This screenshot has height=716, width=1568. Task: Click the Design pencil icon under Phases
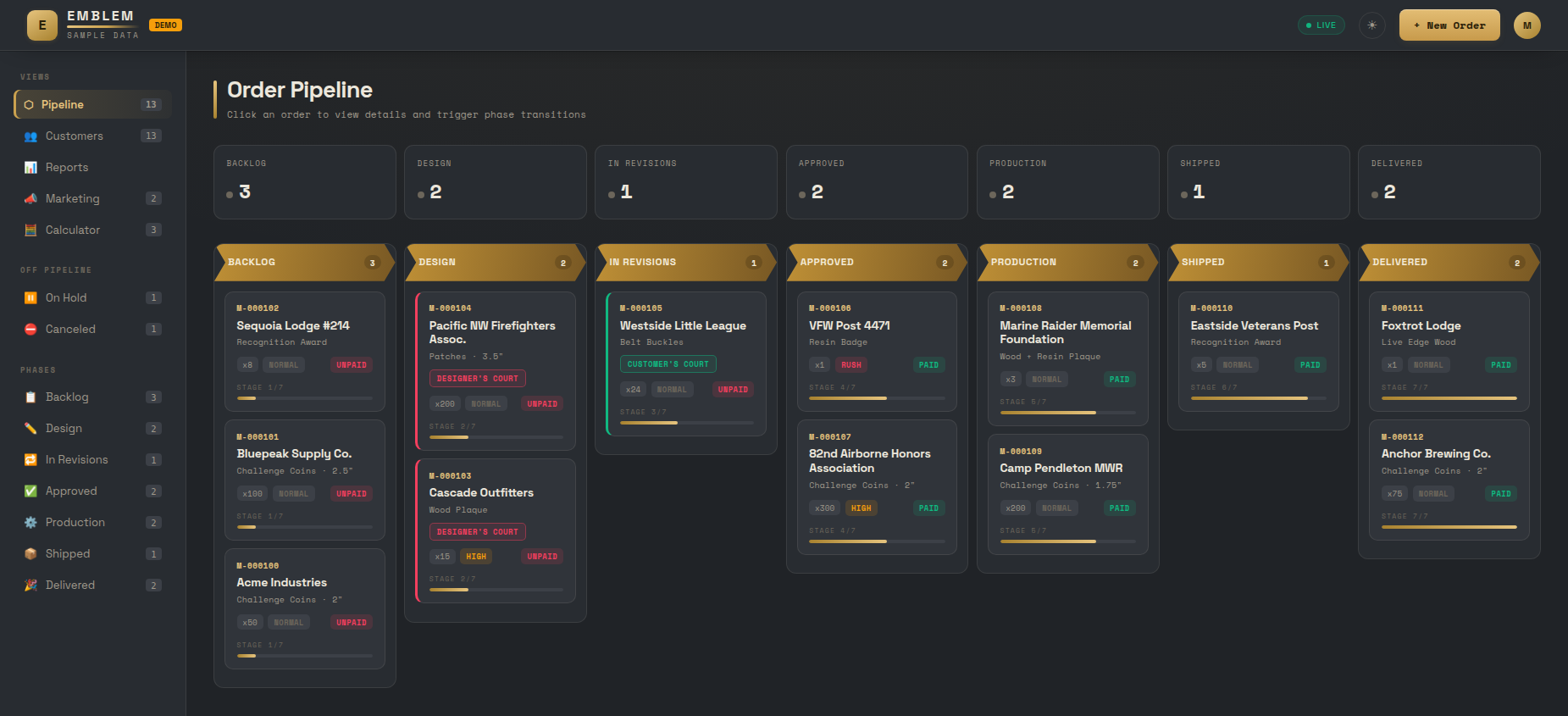[x=30, y=429]
